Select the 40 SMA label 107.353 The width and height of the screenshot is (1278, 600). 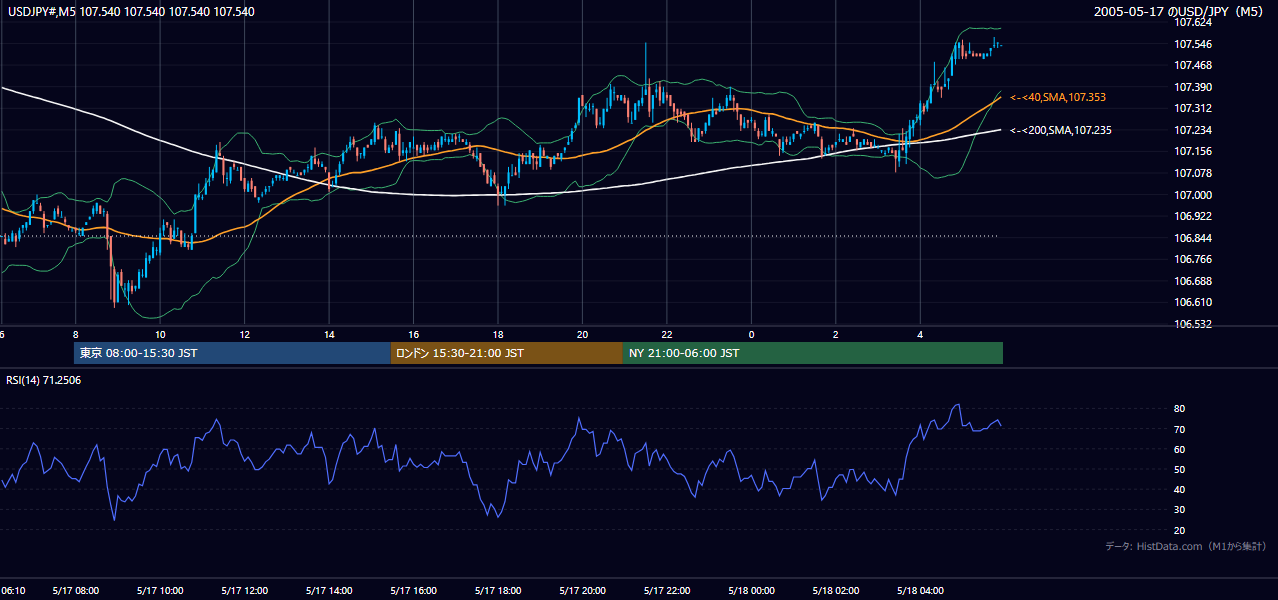1058,97
